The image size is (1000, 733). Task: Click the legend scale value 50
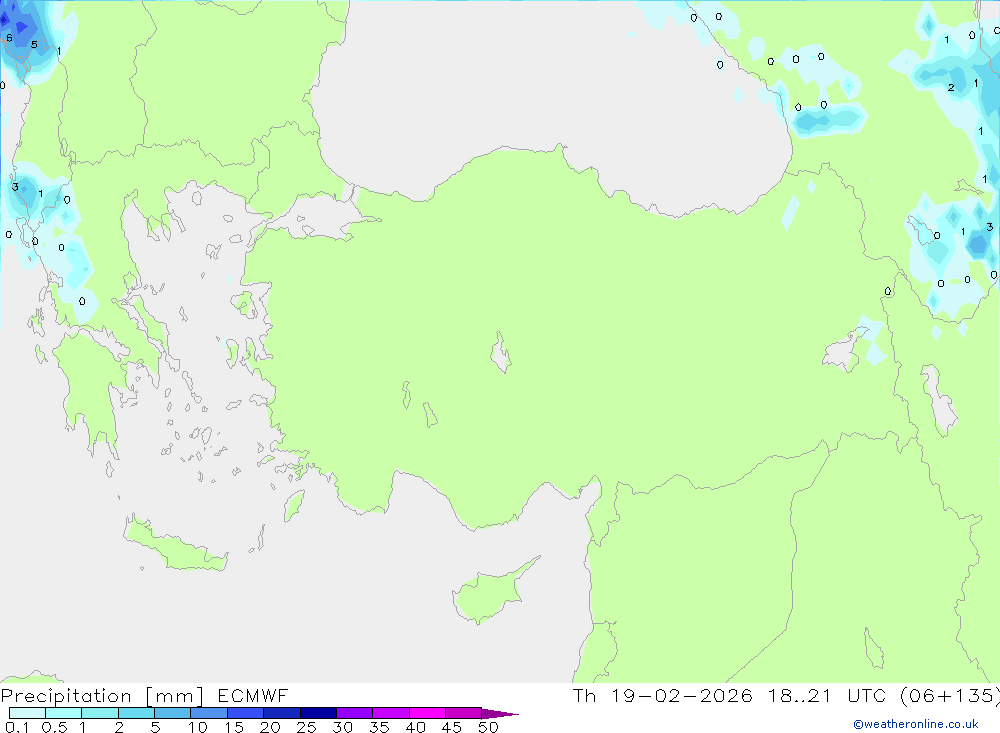tap(488, 727)
